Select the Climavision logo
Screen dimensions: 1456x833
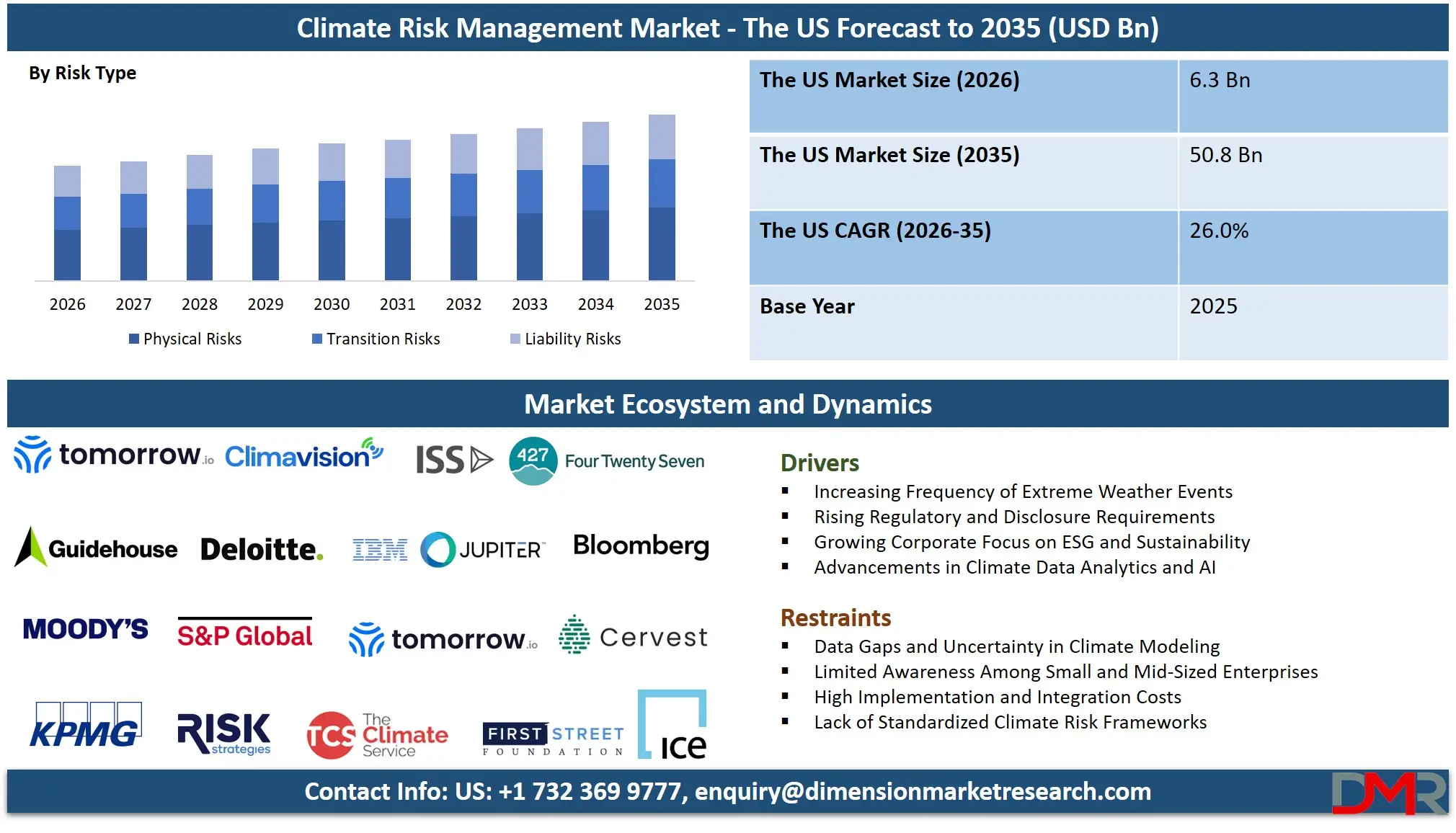(303, 455)
